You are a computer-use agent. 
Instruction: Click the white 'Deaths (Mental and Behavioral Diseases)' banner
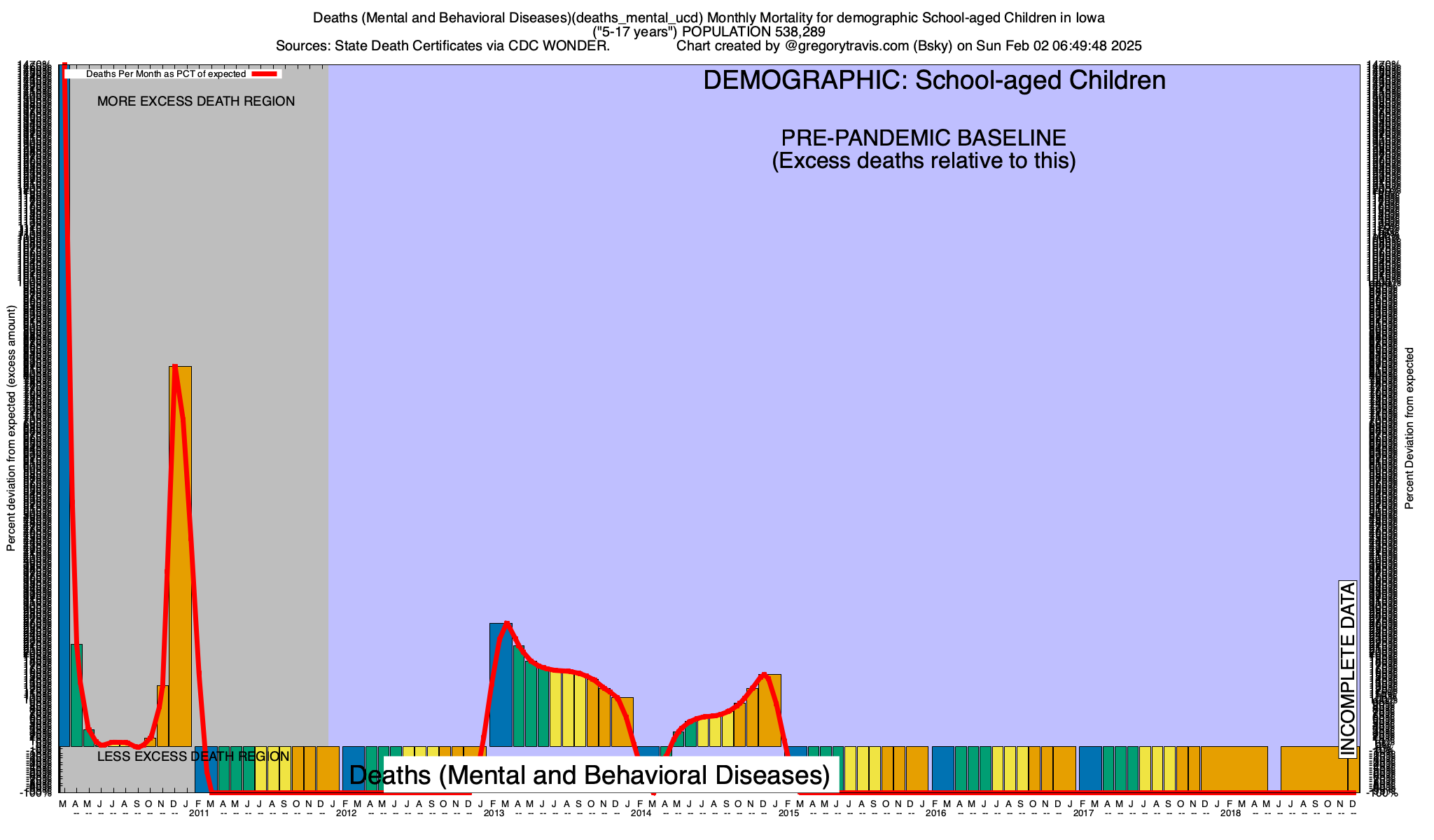click(589, 776)
